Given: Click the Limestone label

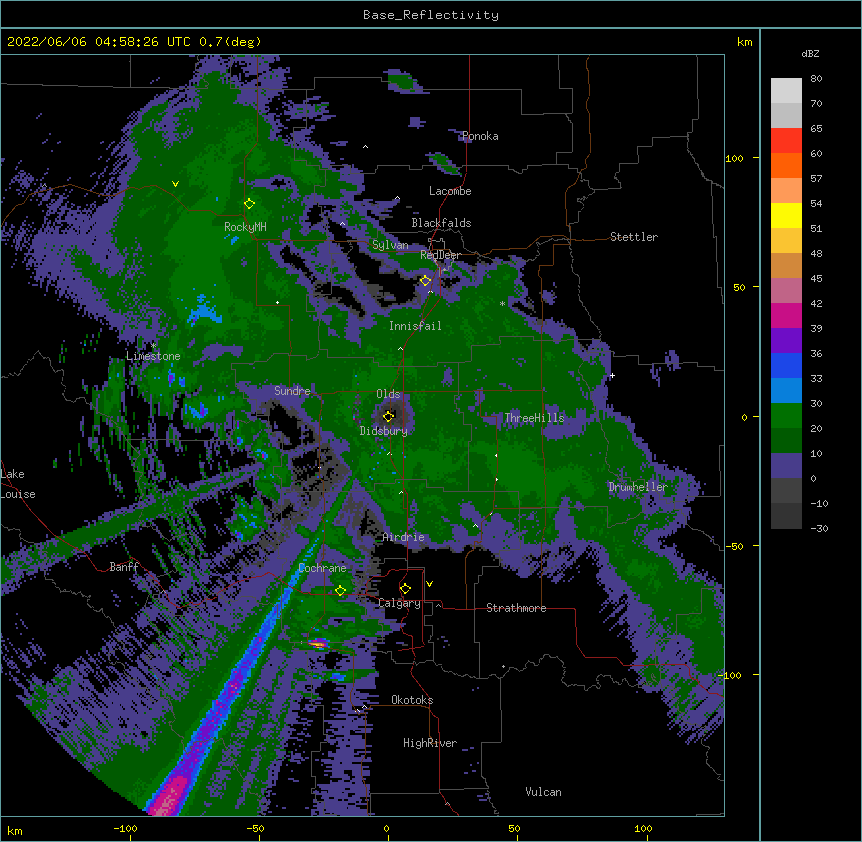Looking at the screenshot, I should click(153, 356).
